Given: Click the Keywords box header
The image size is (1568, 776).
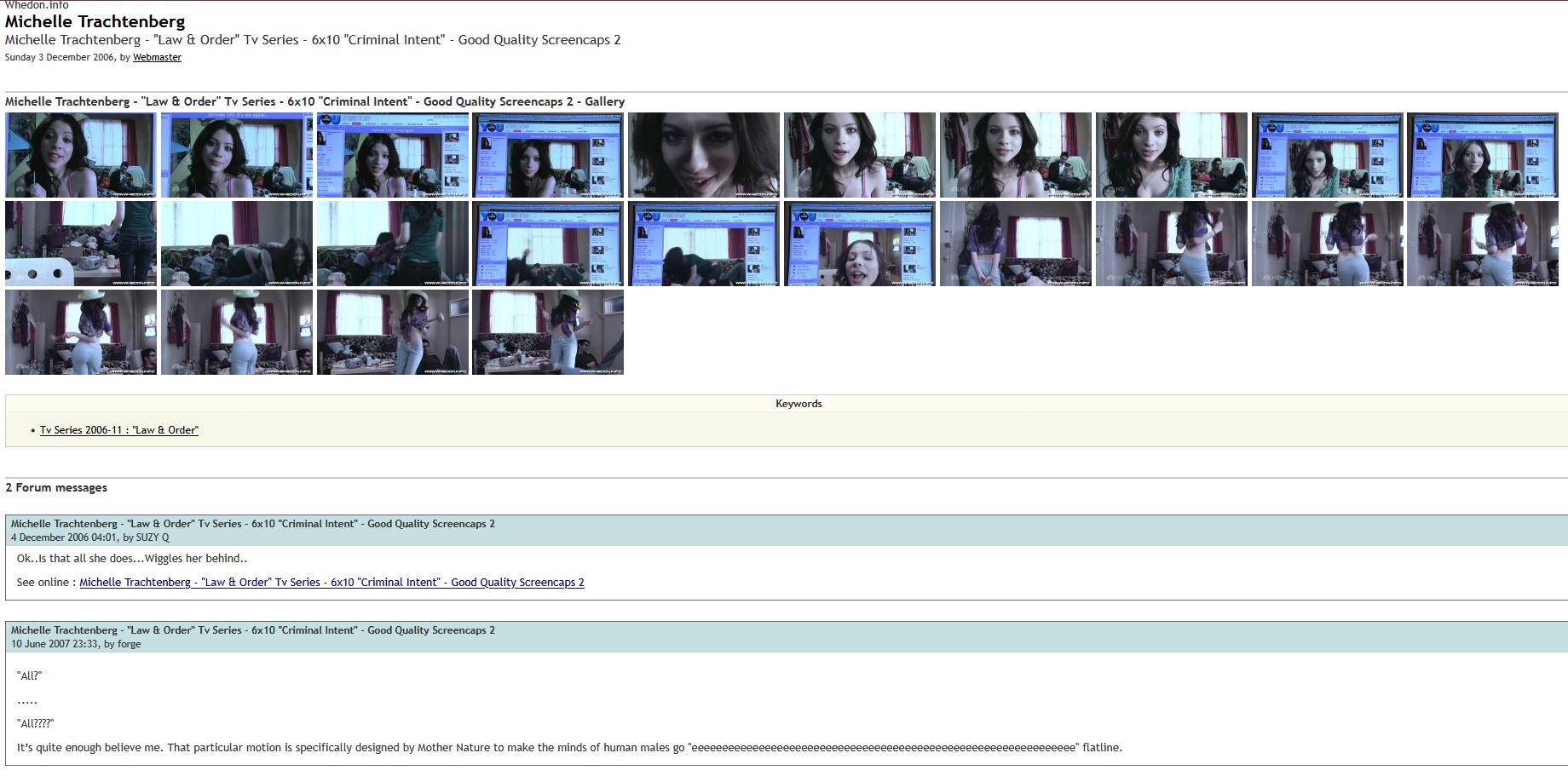Looking at the screenshot, I should click(798, 404).
